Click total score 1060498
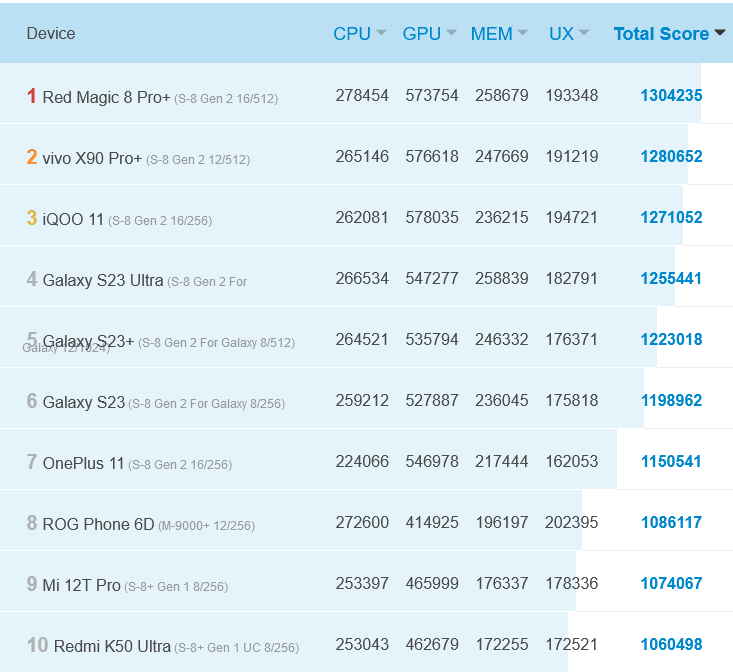The height and width of the screenshot is (672, 733). click(671, 644)
